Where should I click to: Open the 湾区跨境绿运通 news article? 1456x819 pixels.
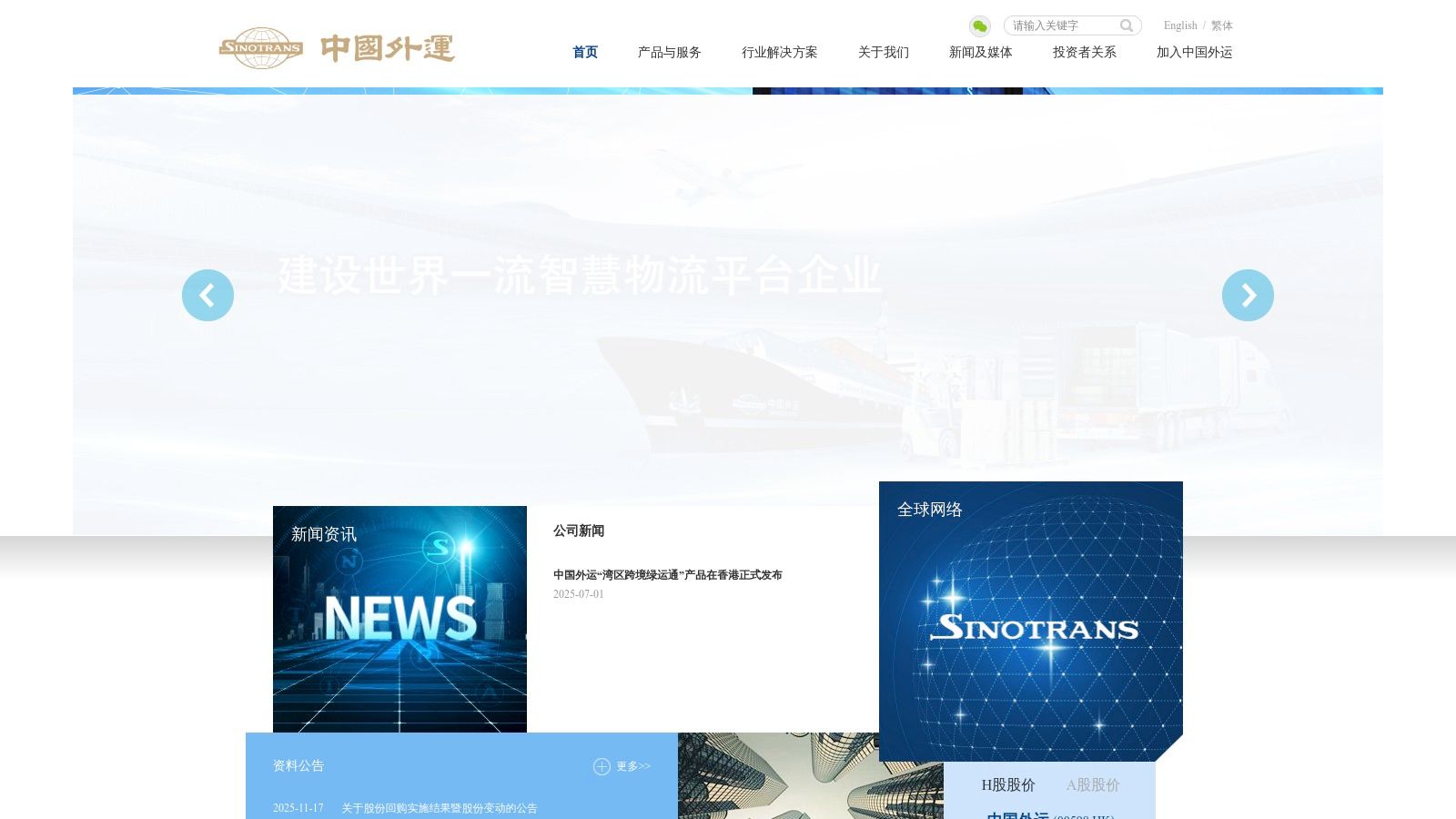(667, 575)
